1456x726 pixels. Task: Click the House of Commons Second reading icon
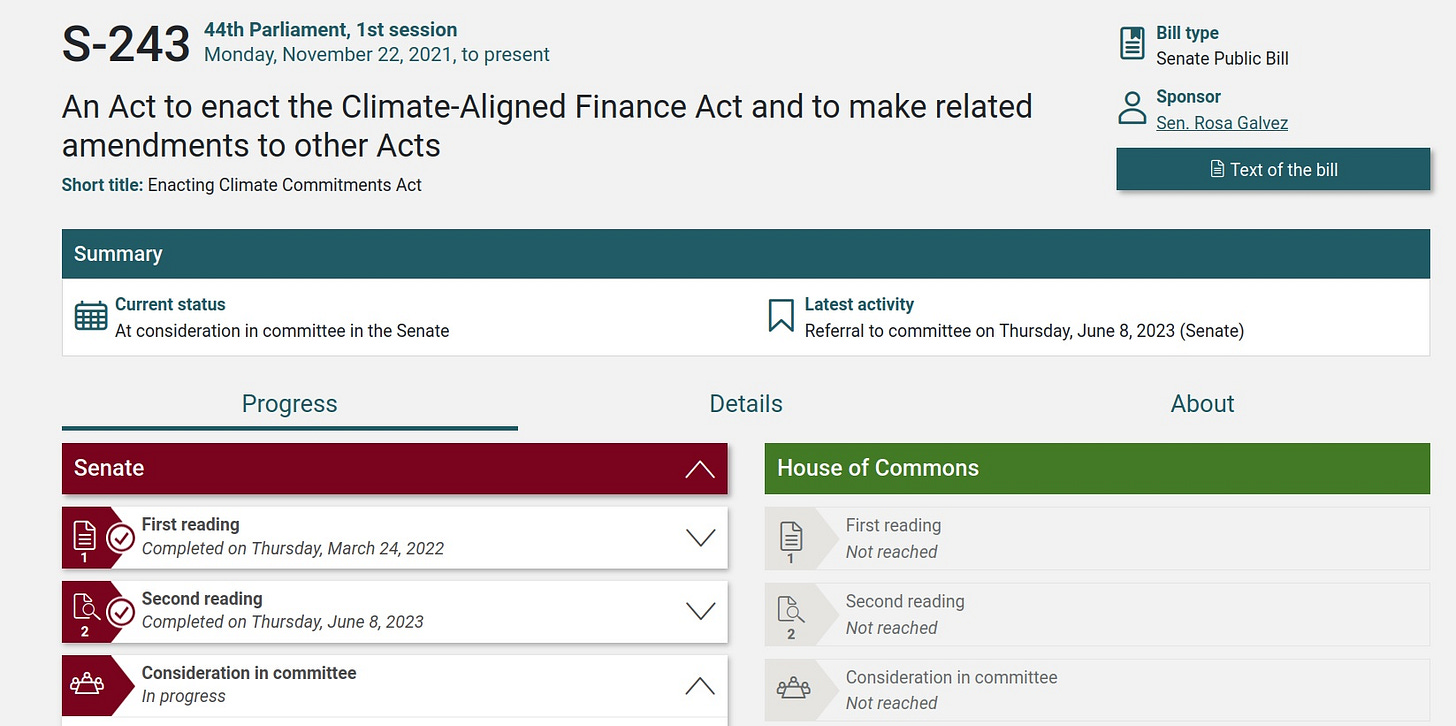tap(791, 613)
